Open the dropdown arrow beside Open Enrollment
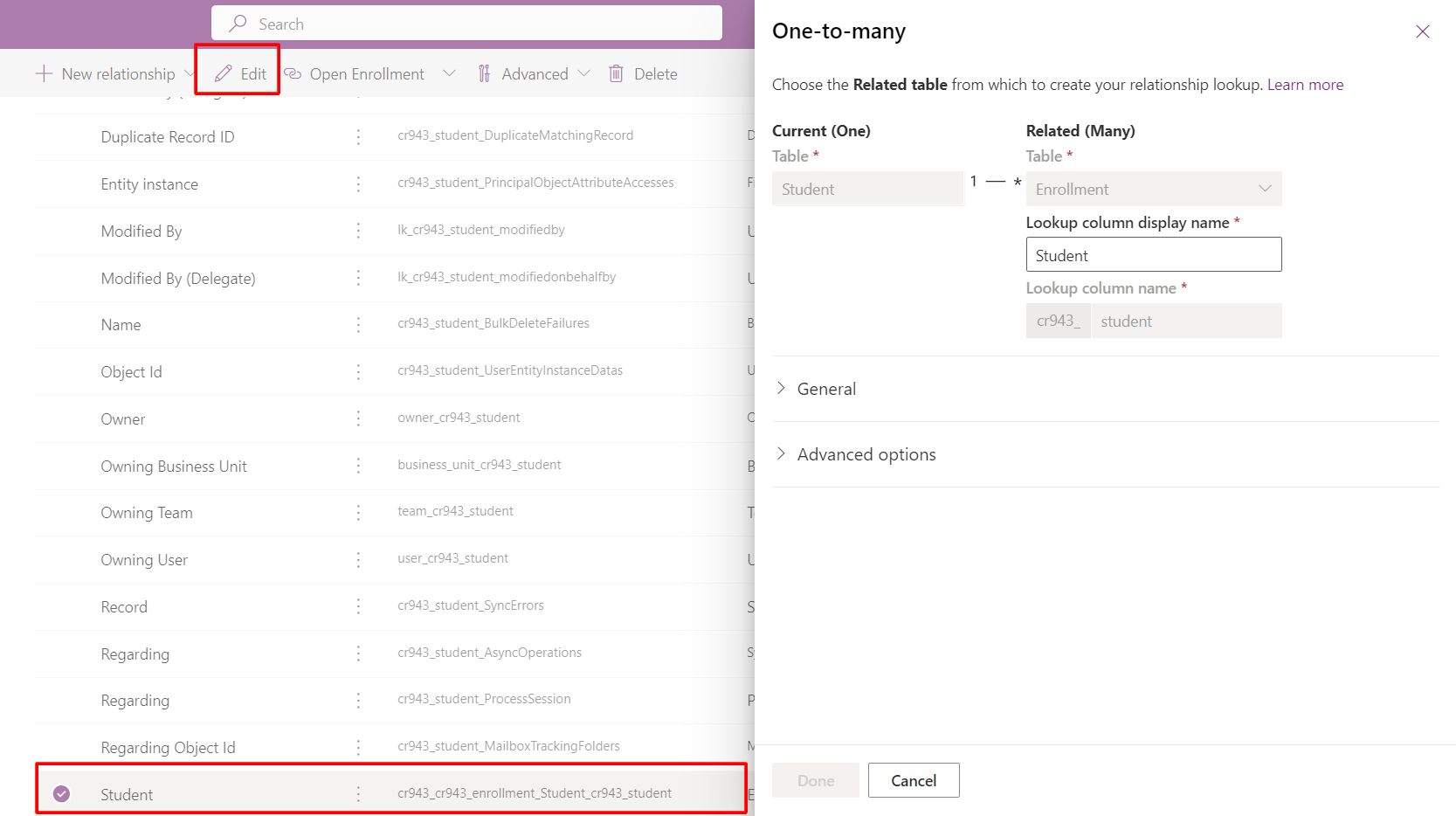Image resolution: width=1456 pixels, height=816 pixels. tap(449, 74)
